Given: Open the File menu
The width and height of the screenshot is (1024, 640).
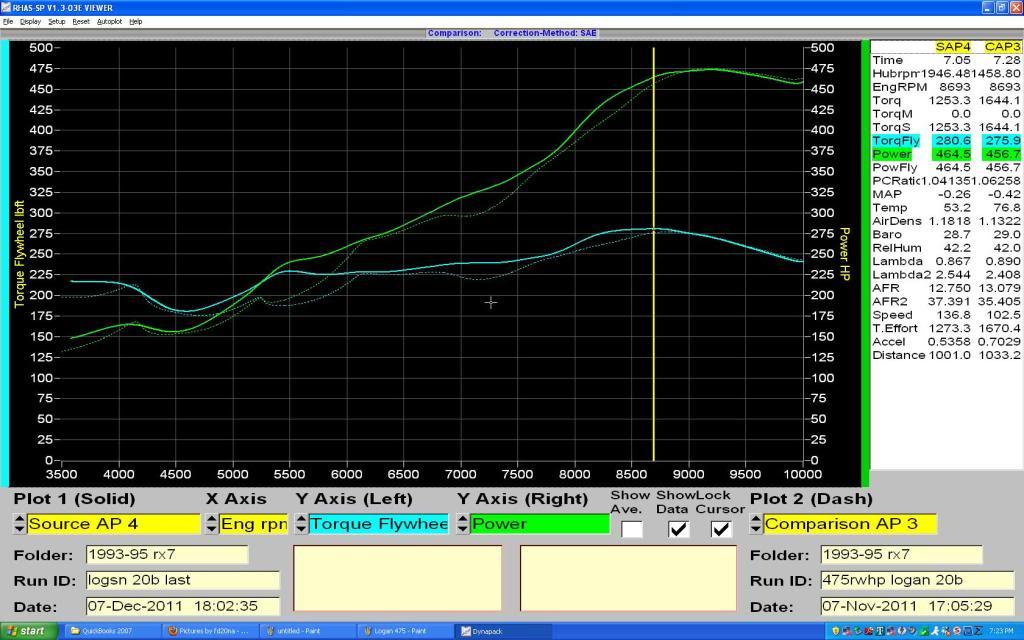Looking at the screenshot, I should click(x=8, y=22).
